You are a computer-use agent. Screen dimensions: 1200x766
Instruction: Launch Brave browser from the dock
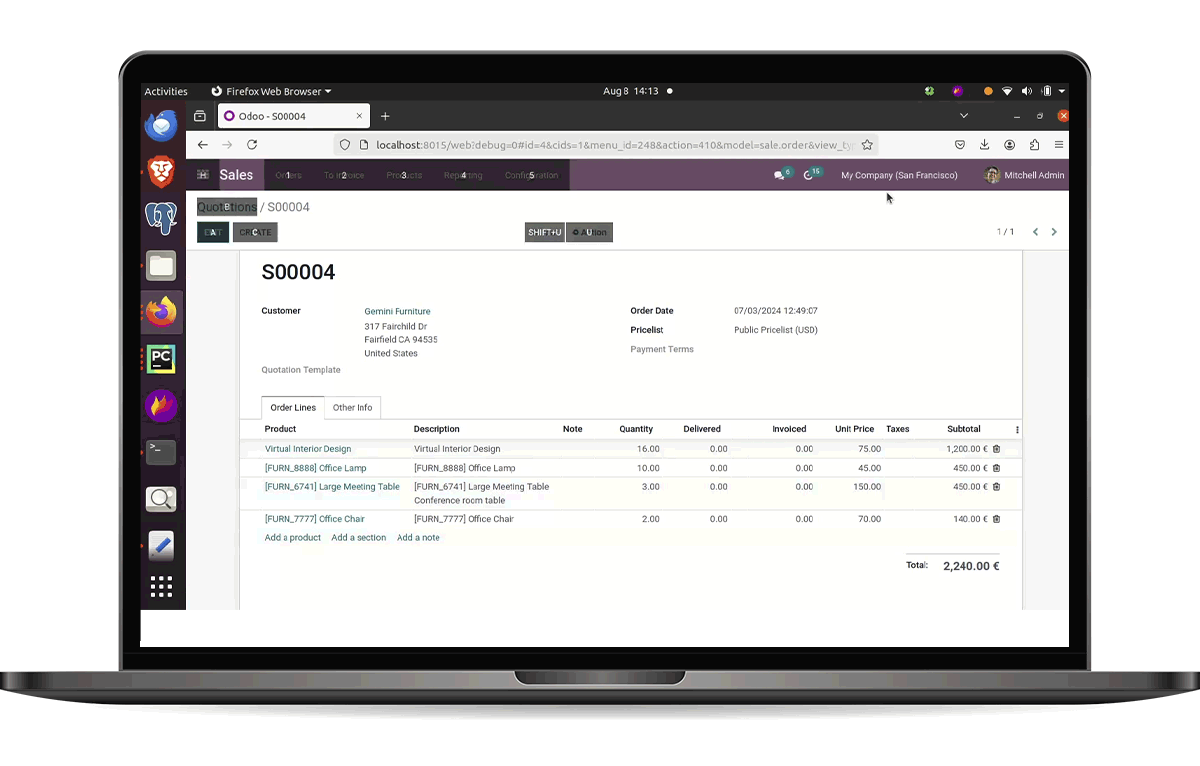point(161,172)
